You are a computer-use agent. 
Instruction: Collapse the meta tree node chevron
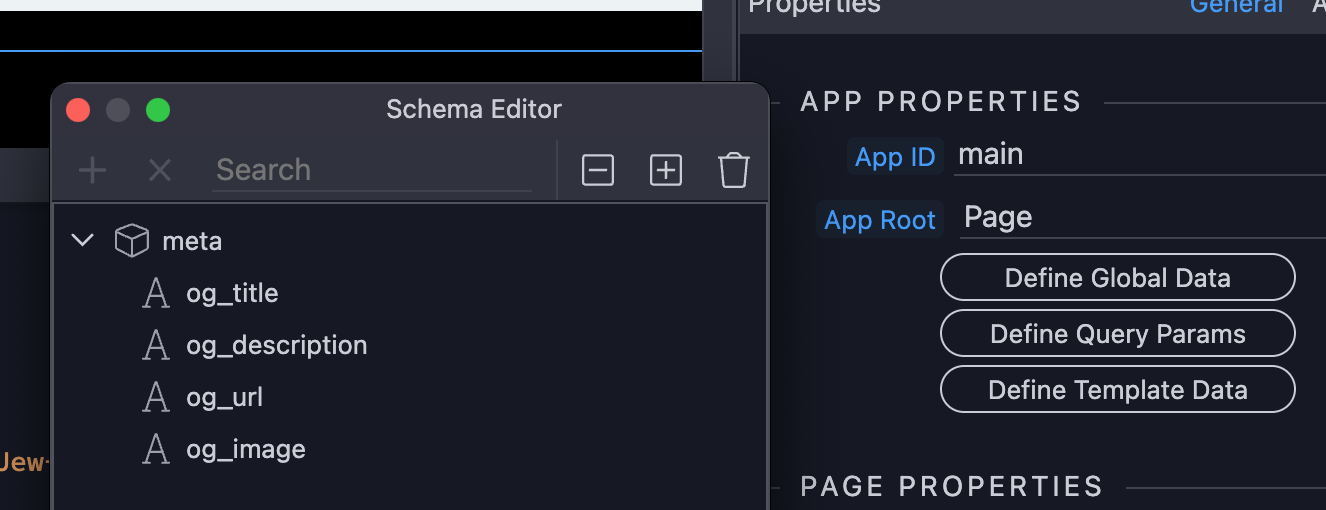[x=84, y=241]
